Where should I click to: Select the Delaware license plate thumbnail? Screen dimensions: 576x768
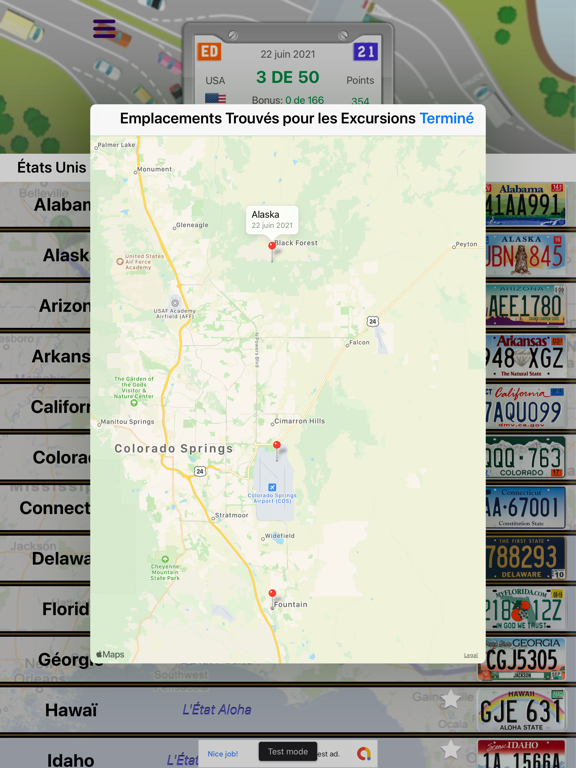click(525, 558)
